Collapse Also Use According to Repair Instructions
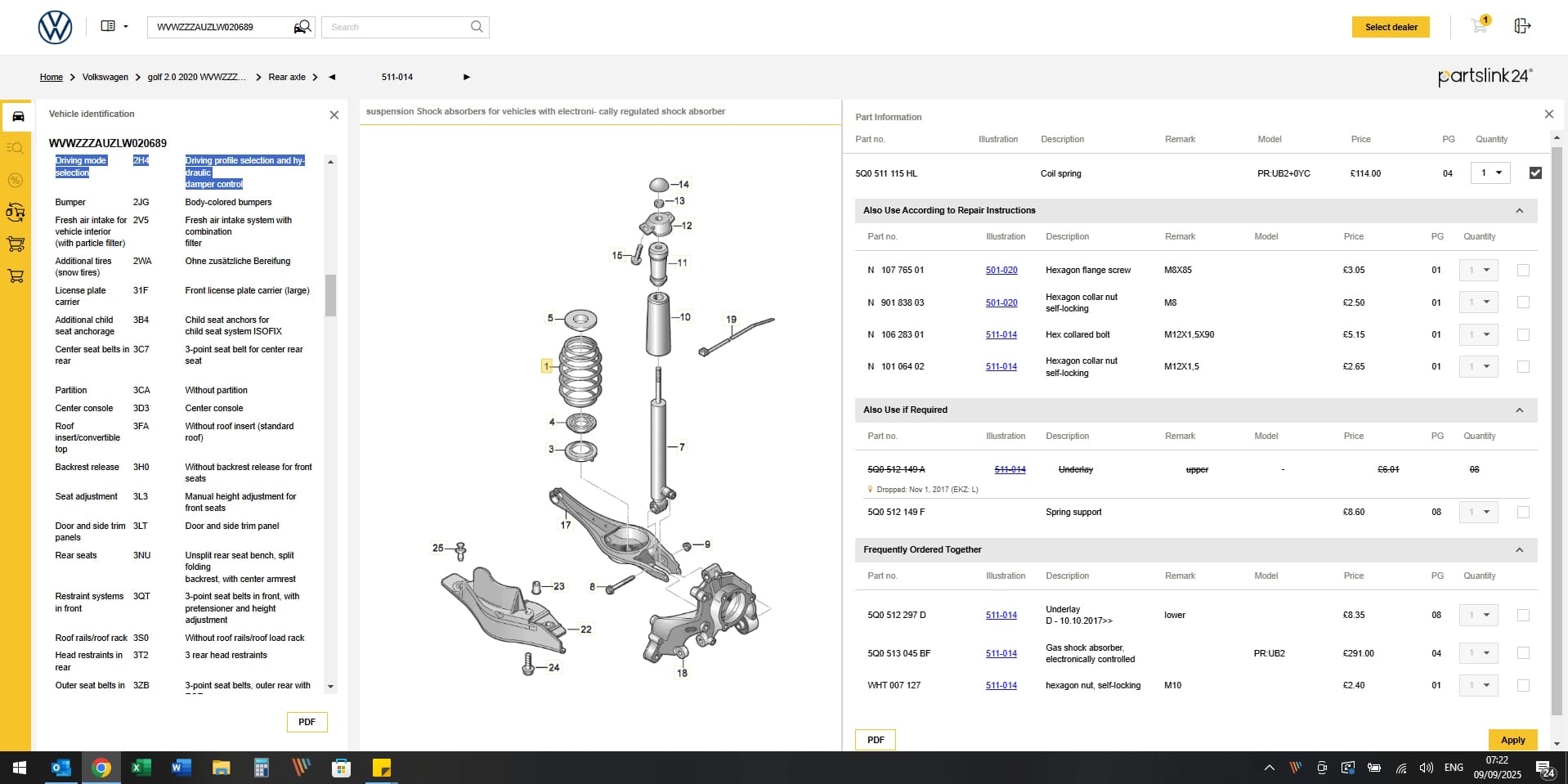This screenshot has width=1568, height=784. tap(1520, 211)
